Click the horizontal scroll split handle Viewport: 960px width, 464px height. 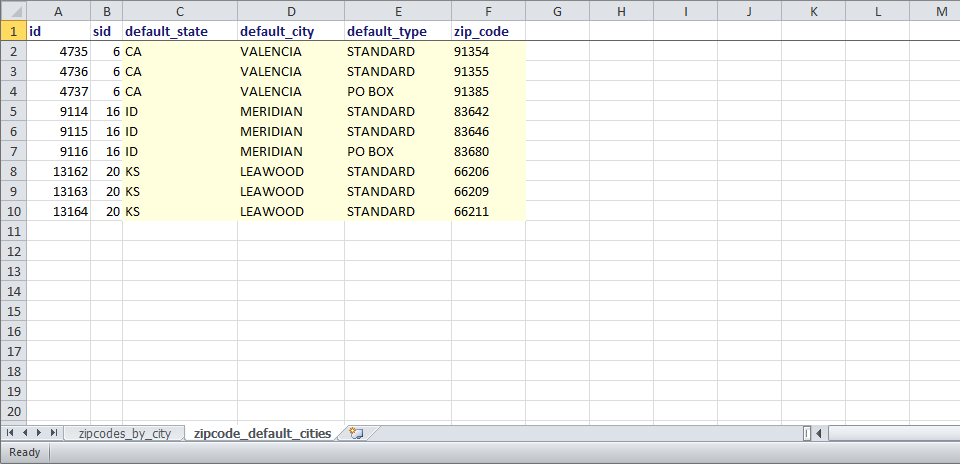pos(806,433)
